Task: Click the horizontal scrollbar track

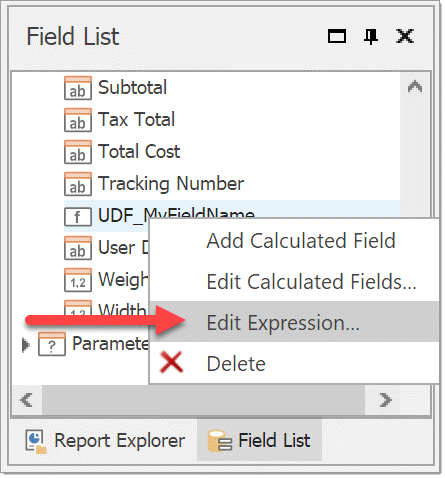Action: (203, 400)
